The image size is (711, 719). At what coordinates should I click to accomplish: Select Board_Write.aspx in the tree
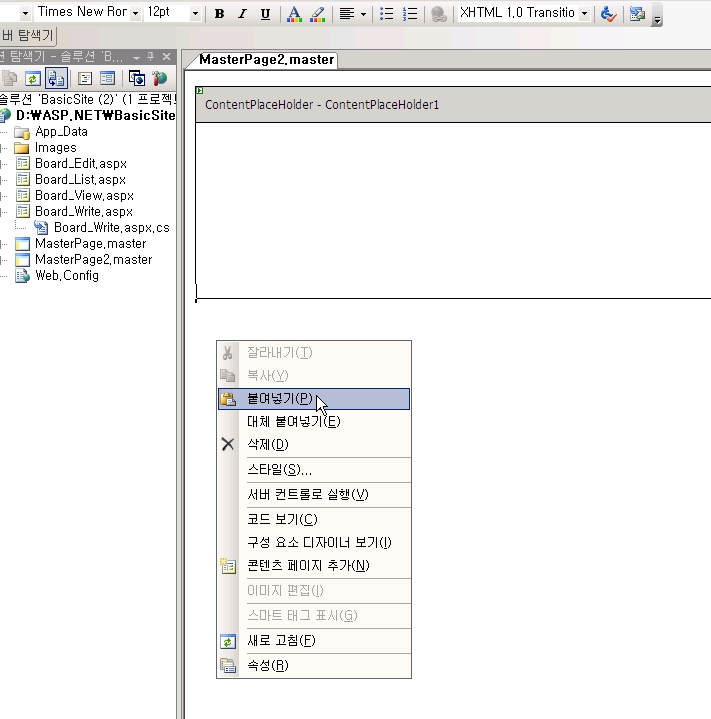(x=84, y=212)
